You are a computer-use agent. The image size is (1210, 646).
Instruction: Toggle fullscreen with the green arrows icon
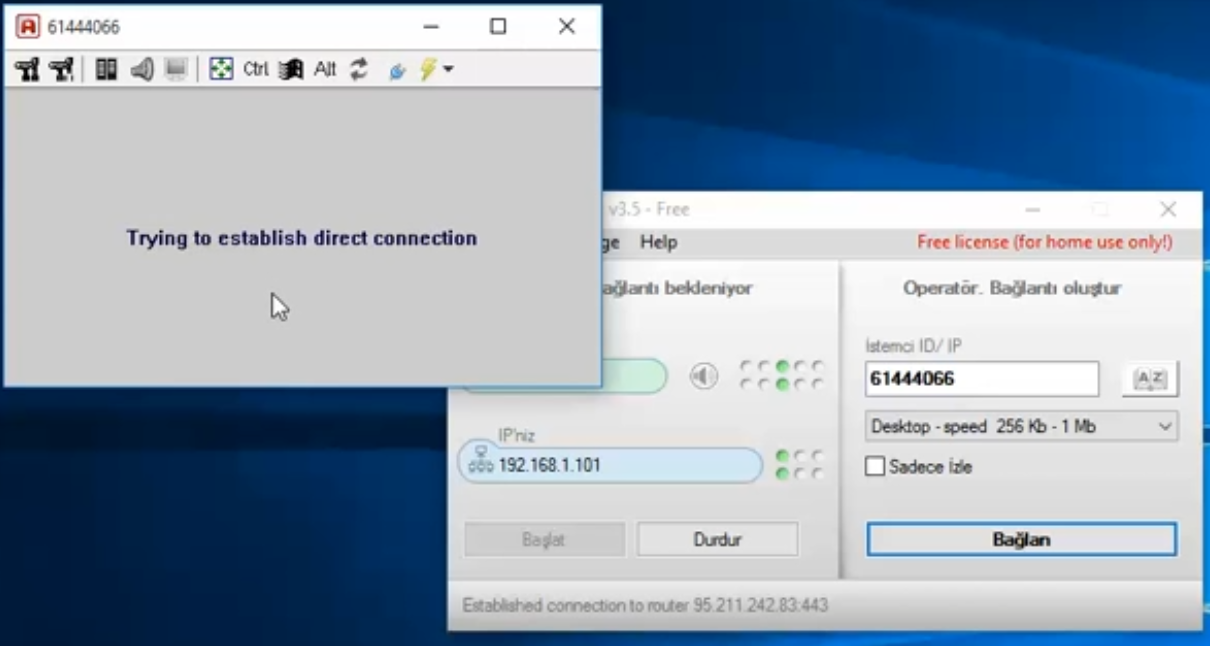click(x=221, y=70)
